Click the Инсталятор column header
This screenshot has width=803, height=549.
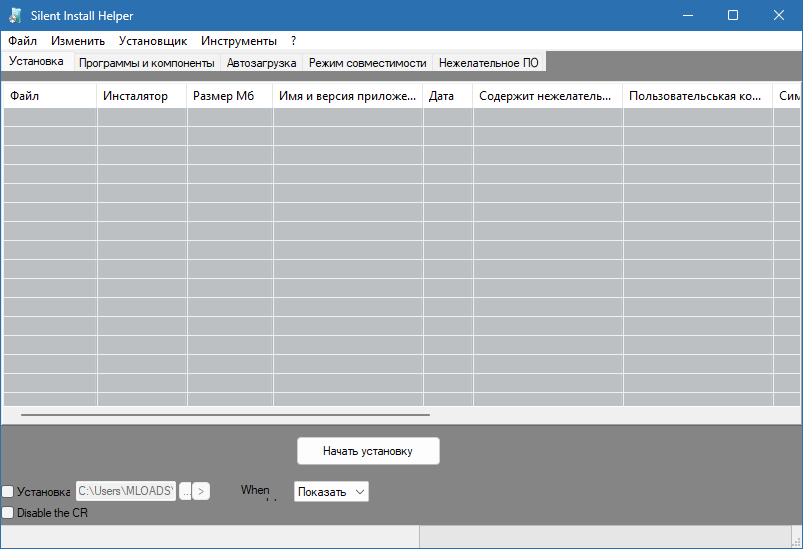141,96
